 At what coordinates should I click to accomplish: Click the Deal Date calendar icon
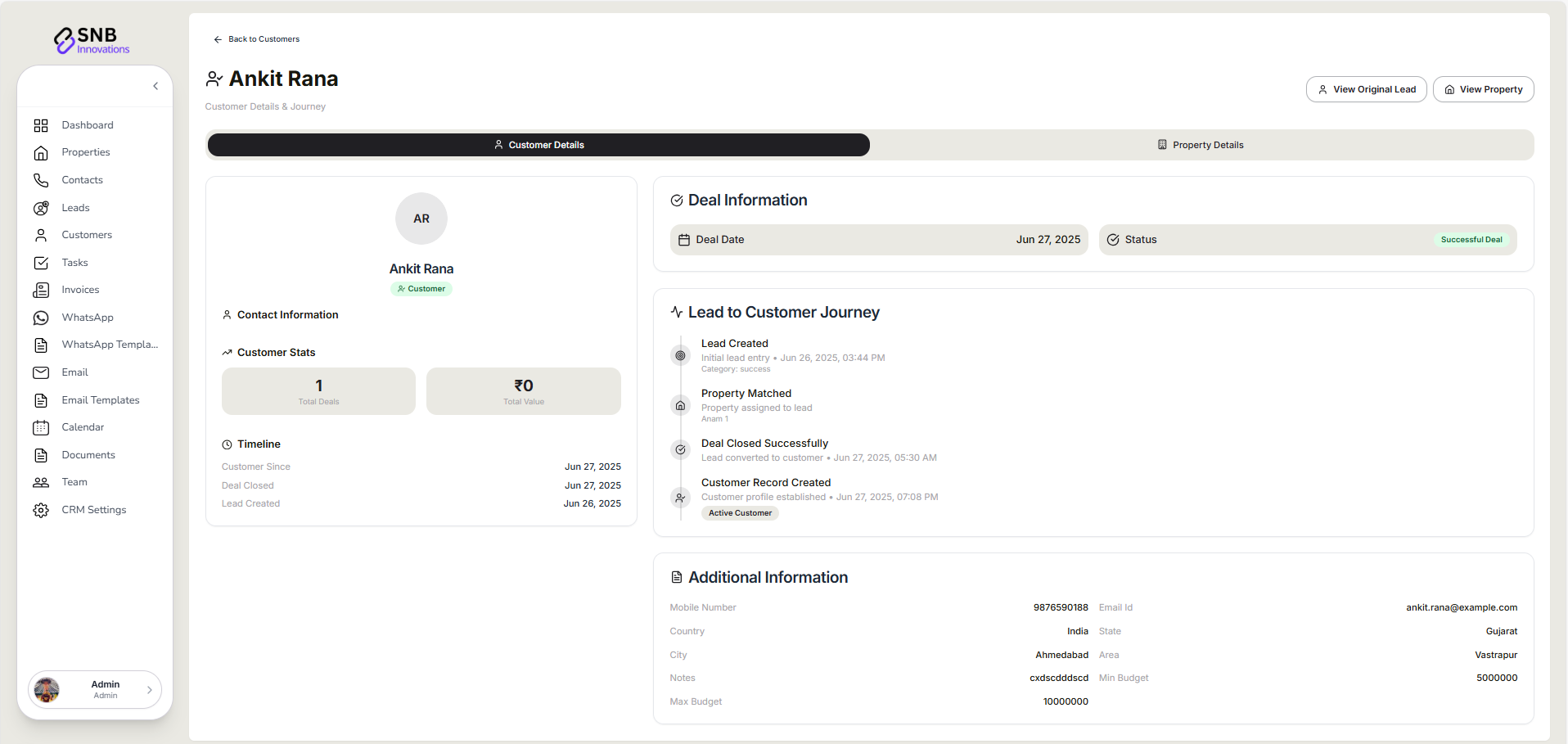pos(684,240)
